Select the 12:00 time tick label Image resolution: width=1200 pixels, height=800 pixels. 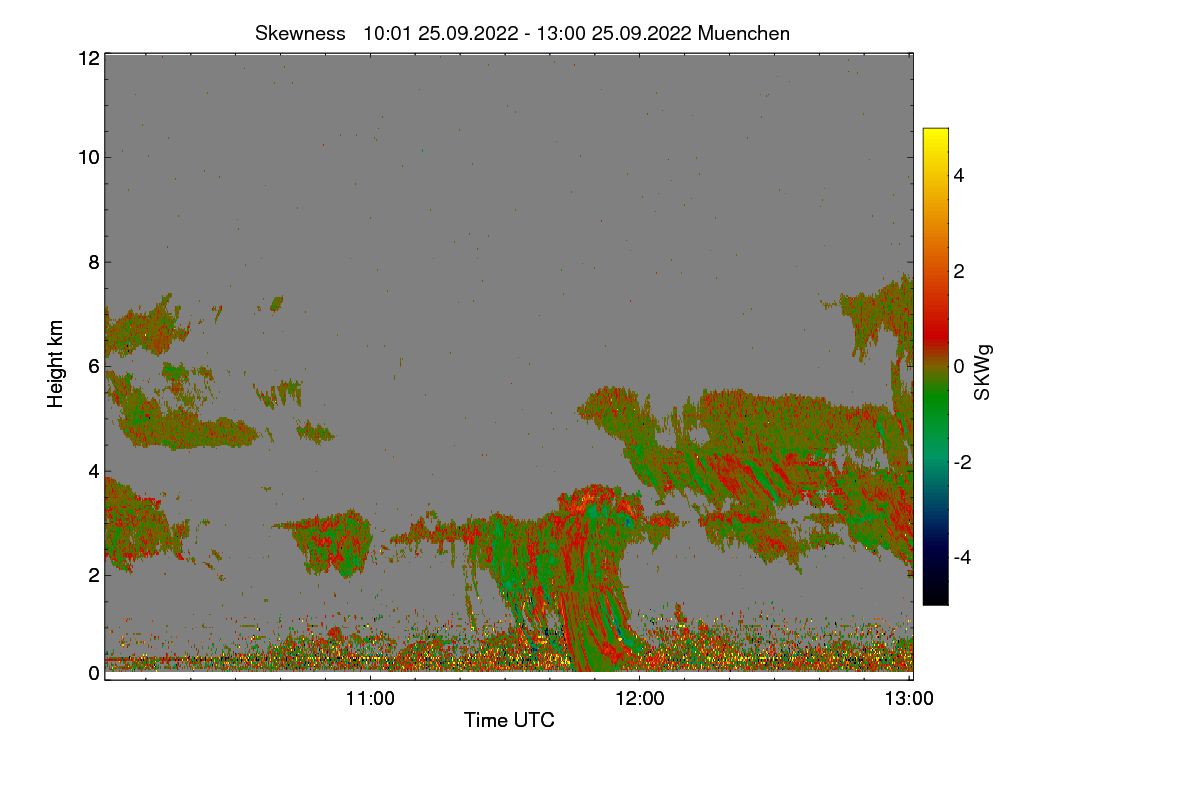tap(640, 699)
